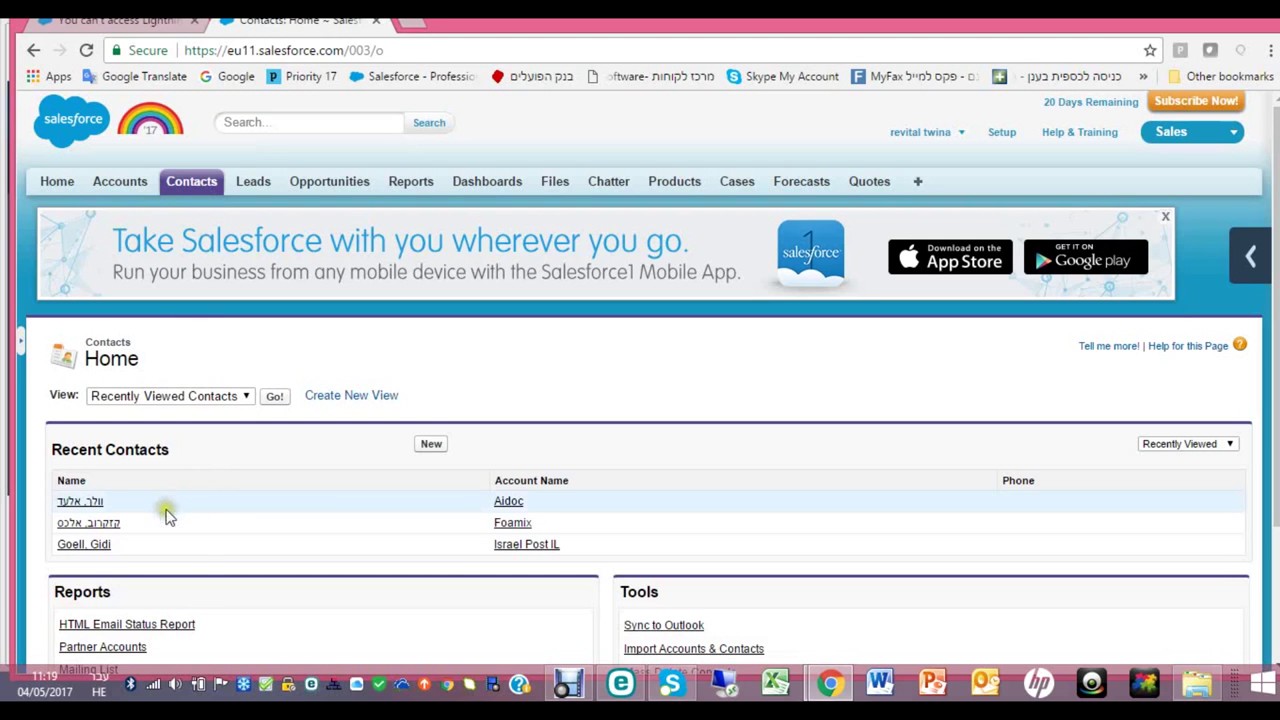Open the Opportunities tab
This screenshot has height=720, width=1280.
tap(329, 181)
